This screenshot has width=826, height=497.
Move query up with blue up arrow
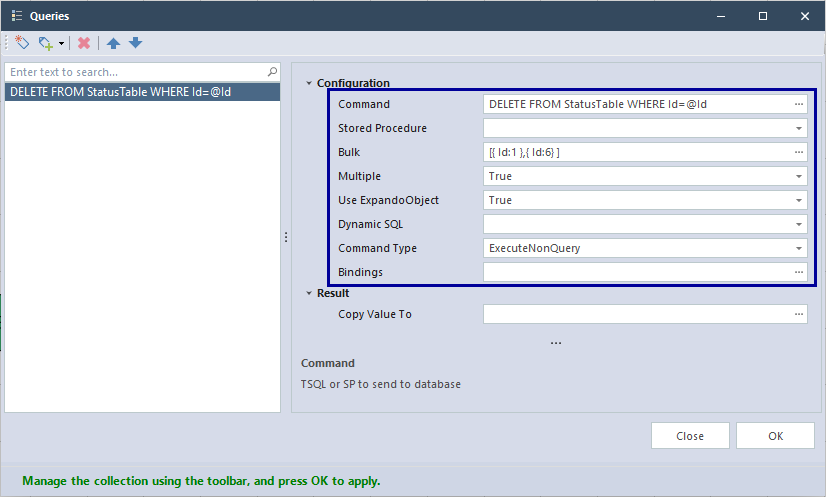coord(113,43)
